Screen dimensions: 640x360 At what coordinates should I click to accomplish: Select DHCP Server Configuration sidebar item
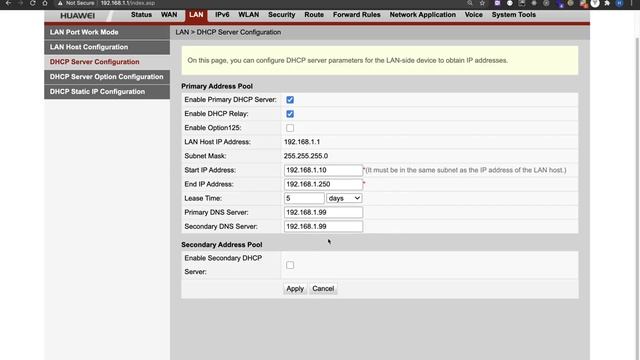[107, 62]
